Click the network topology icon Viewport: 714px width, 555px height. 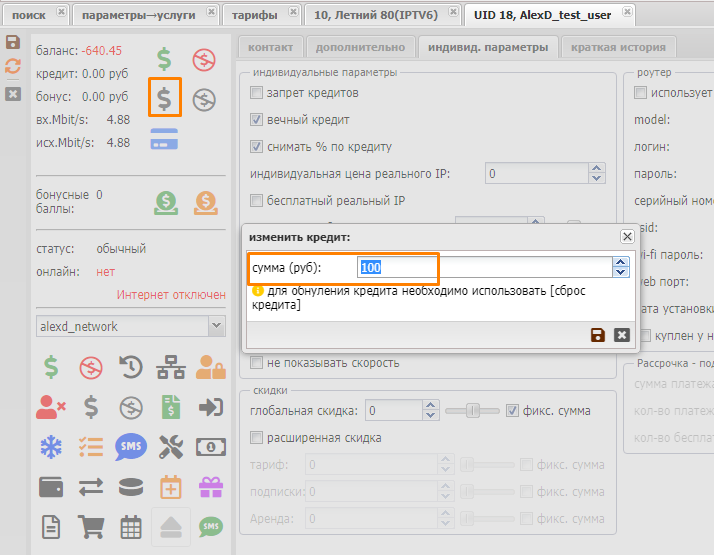click(170, 368)
